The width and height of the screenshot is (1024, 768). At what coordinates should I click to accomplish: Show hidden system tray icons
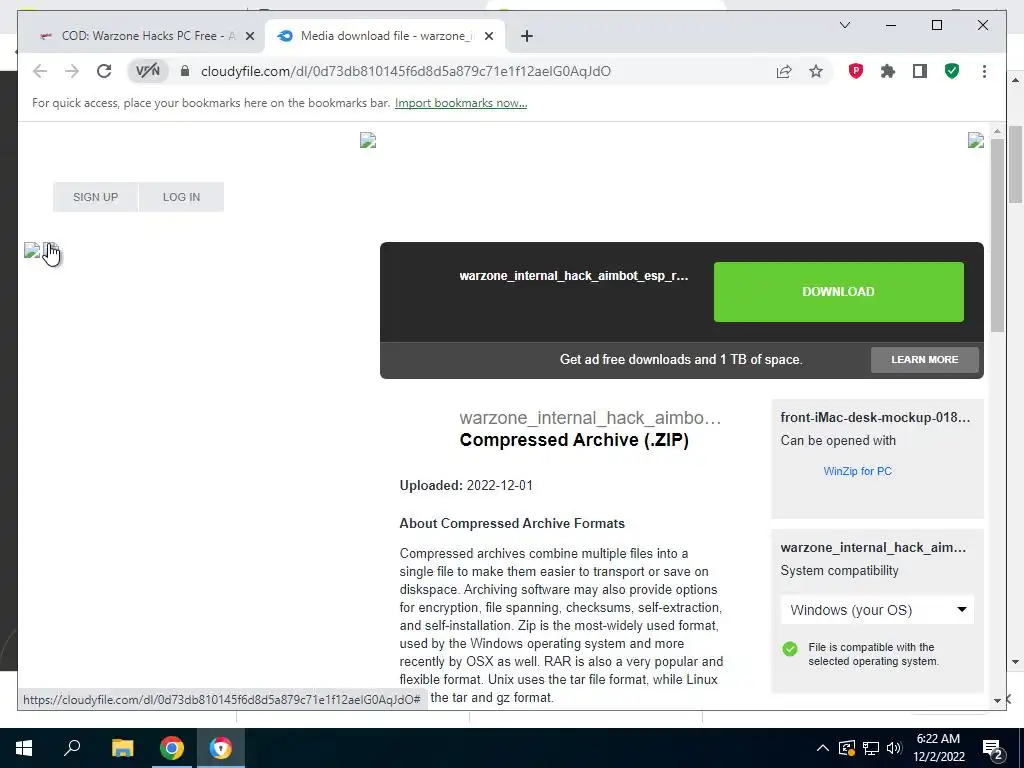[823, 748]
